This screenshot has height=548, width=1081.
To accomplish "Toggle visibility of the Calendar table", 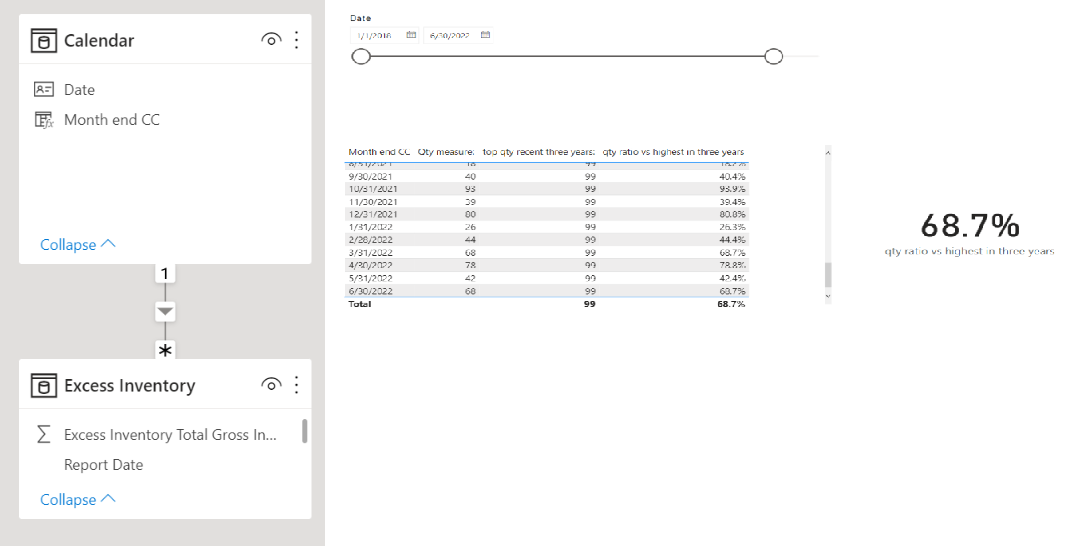I will 271,40.
